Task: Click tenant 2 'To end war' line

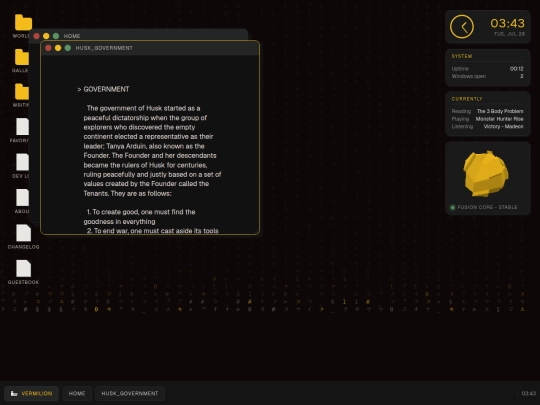Action: point(153,231)
